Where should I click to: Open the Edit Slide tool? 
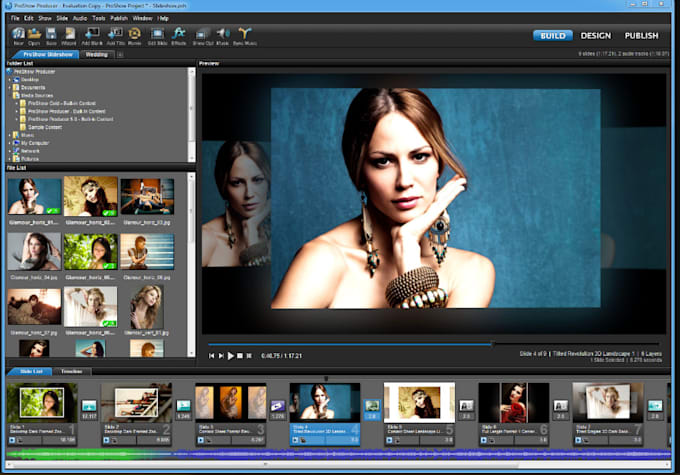157,34
